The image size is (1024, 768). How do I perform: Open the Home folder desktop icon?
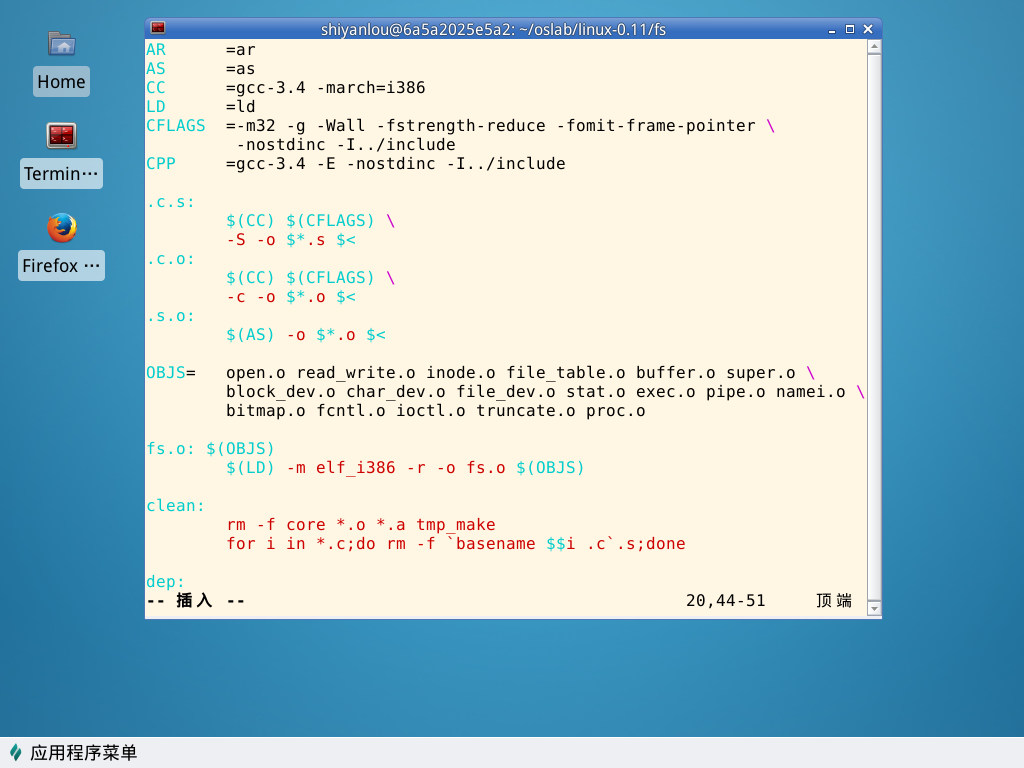[61, 44]
